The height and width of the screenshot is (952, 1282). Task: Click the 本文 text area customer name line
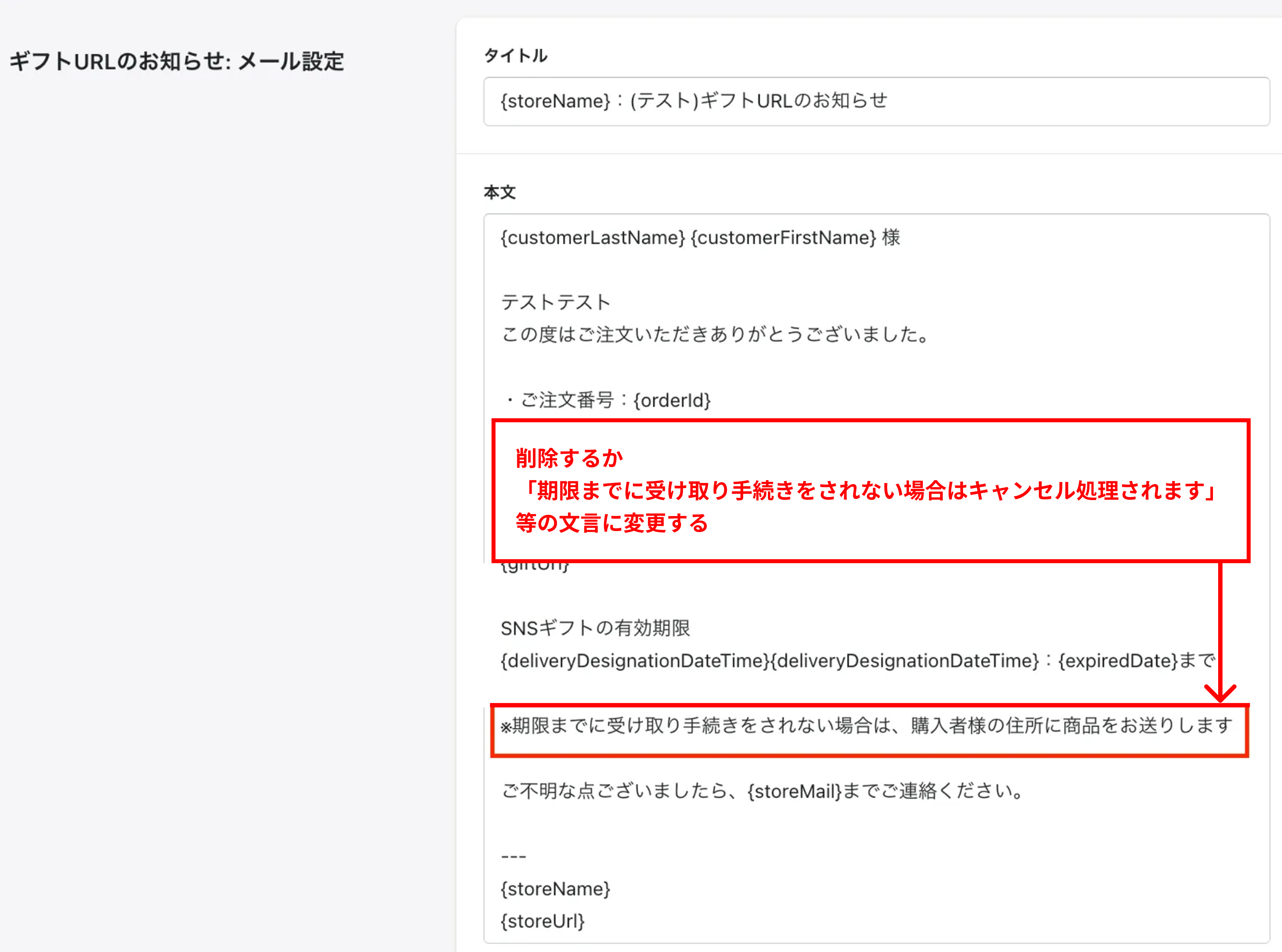[x=700, y=238]
